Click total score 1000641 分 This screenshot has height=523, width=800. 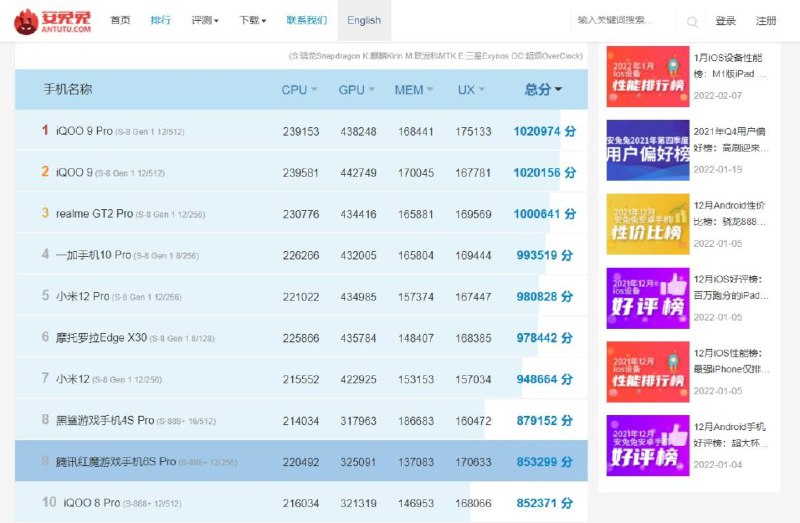click(x=544, y=214)
